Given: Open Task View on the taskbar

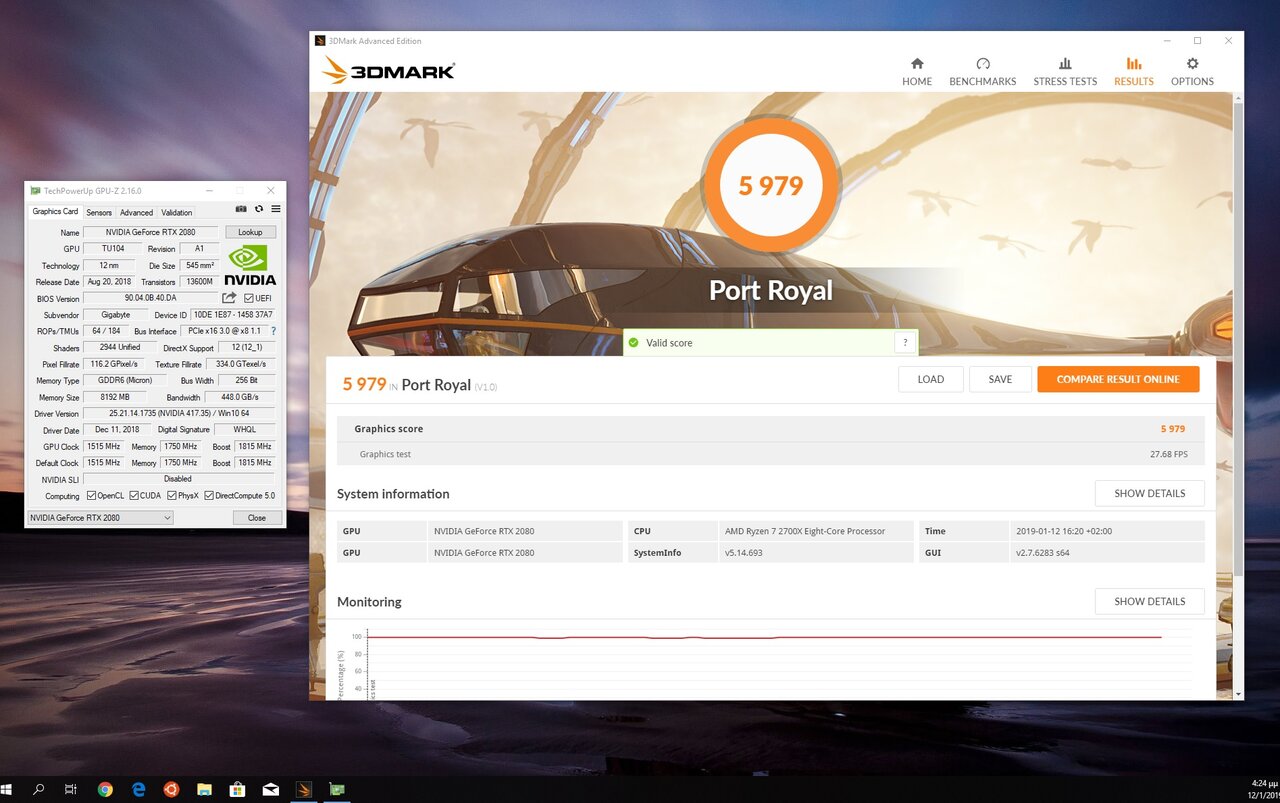Looking at the screenshot, I should click(x=70, y=789).
